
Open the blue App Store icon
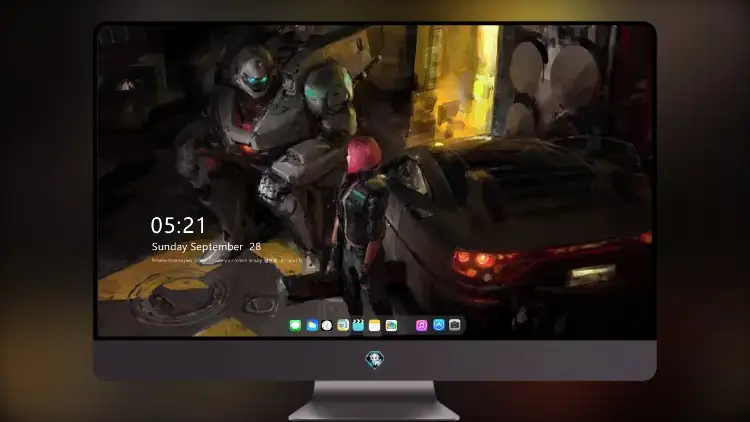pyautogui.click(x=439, y=325)
